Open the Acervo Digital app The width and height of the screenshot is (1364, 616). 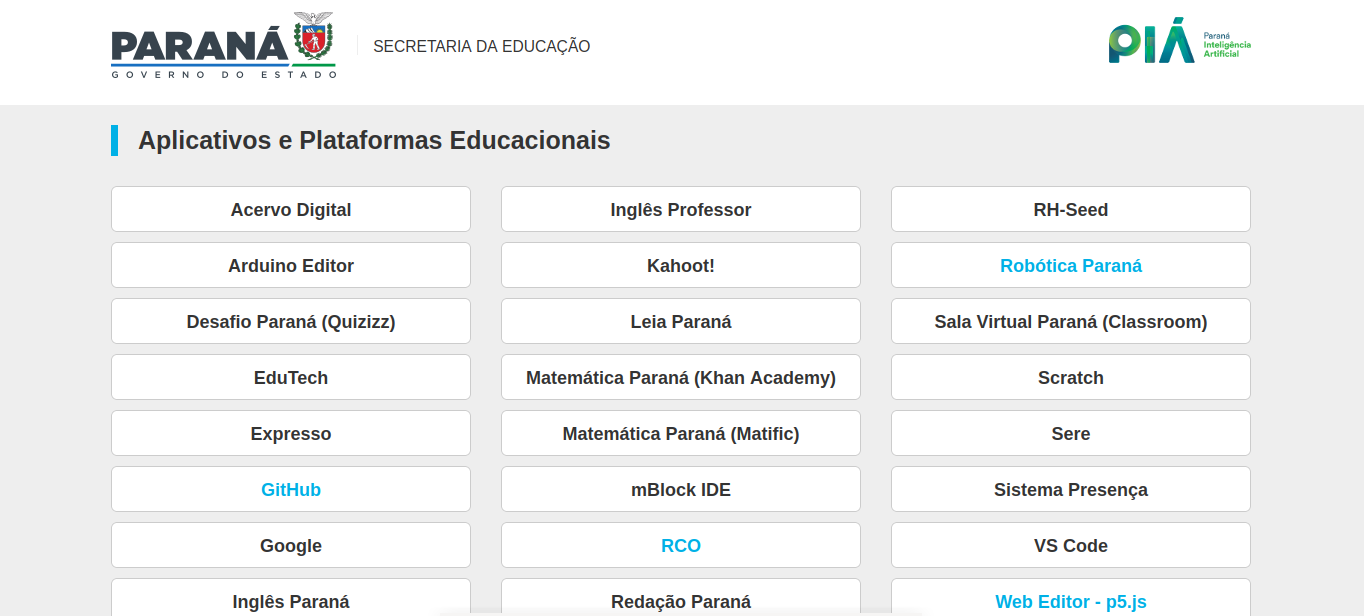[291, 209]
